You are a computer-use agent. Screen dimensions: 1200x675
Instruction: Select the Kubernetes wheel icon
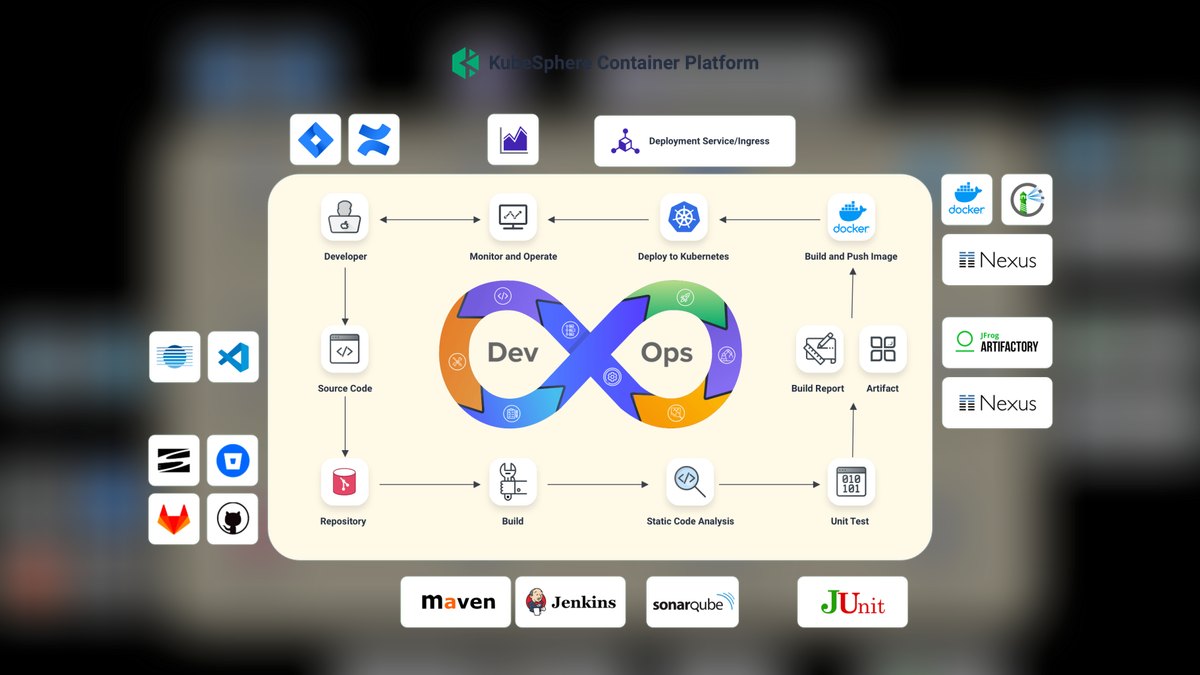point(684,218)
